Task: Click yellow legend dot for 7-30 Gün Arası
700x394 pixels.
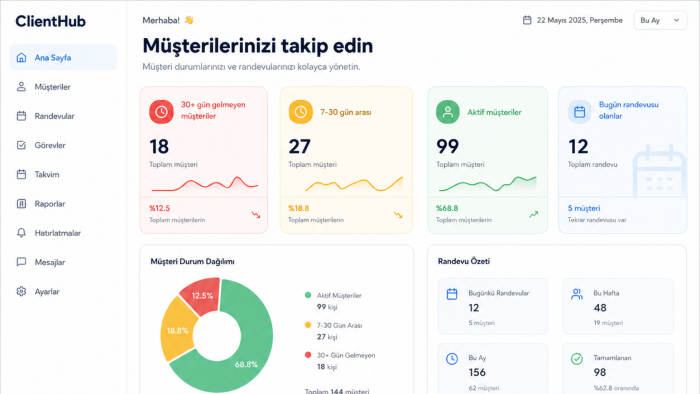Action: pos(308,325)
